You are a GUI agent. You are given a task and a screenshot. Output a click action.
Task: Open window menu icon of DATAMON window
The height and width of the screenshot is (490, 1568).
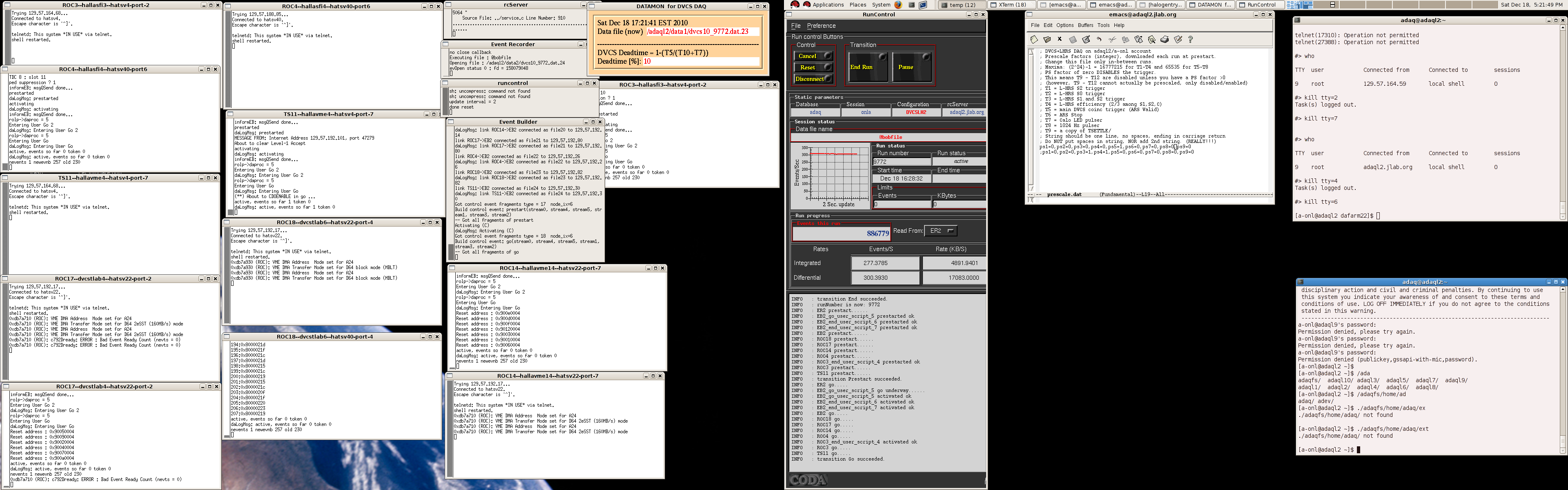(x=591, y=6)
